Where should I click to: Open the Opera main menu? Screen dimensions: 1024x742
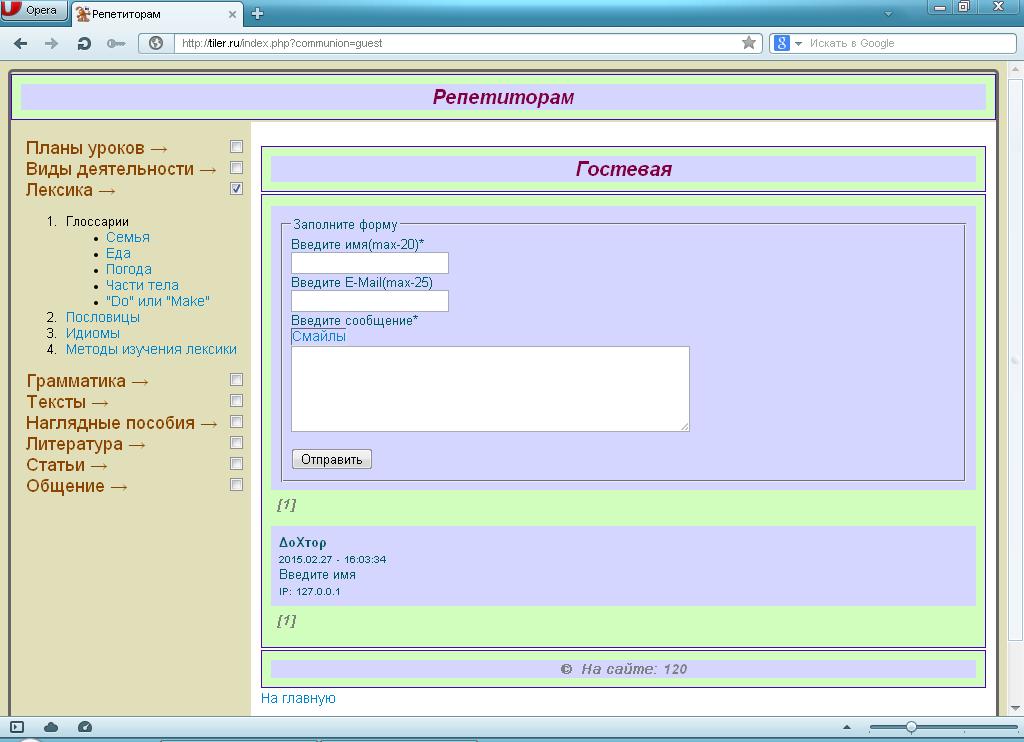point(35,11)
